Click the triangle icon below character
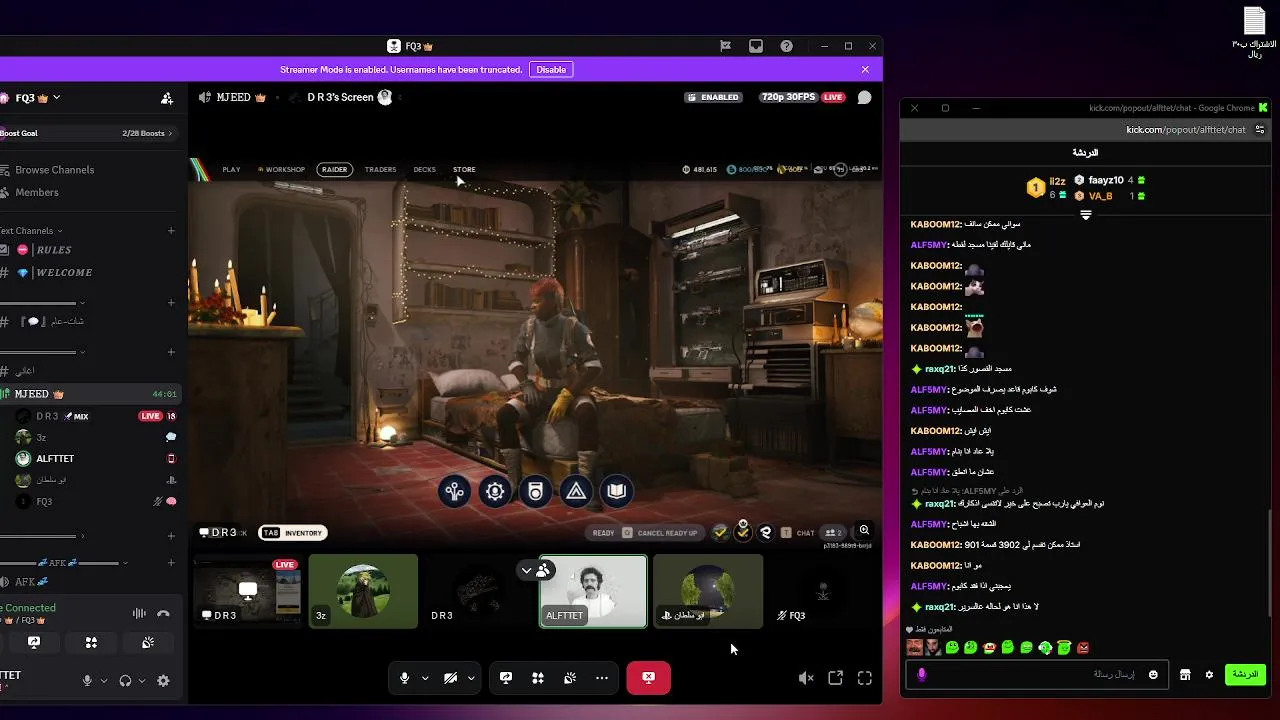The height and width of the screenshot is (720, 1280). [576, 491]
